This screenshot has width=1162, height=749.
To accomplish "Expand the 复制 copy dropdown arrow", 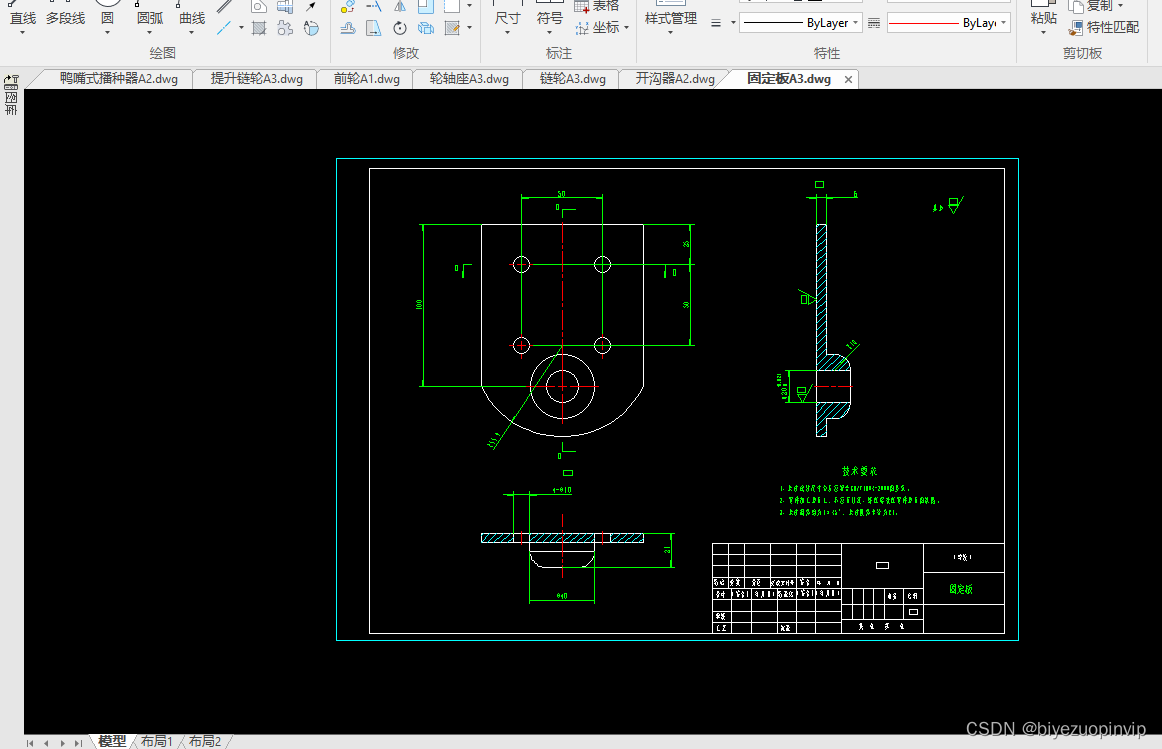I will pyautogui.click(x=1120, y=6).
